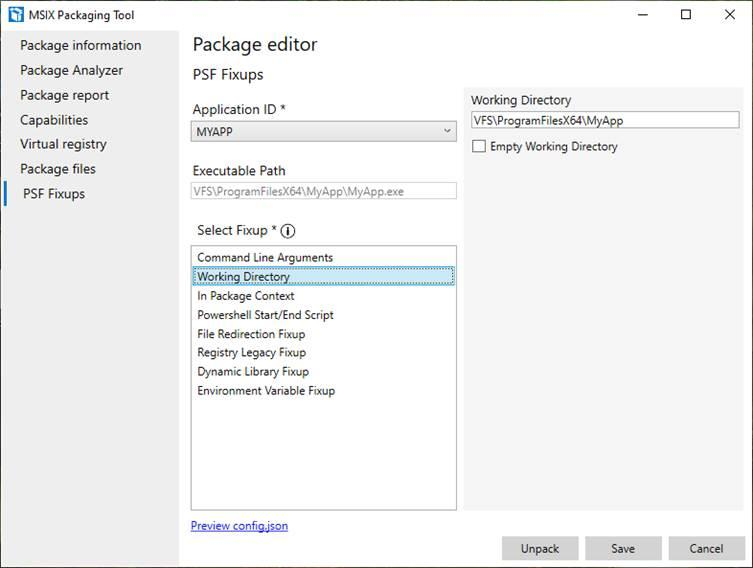Open the Package information section
Screen dimensions: 753x568
click(81, 45)
